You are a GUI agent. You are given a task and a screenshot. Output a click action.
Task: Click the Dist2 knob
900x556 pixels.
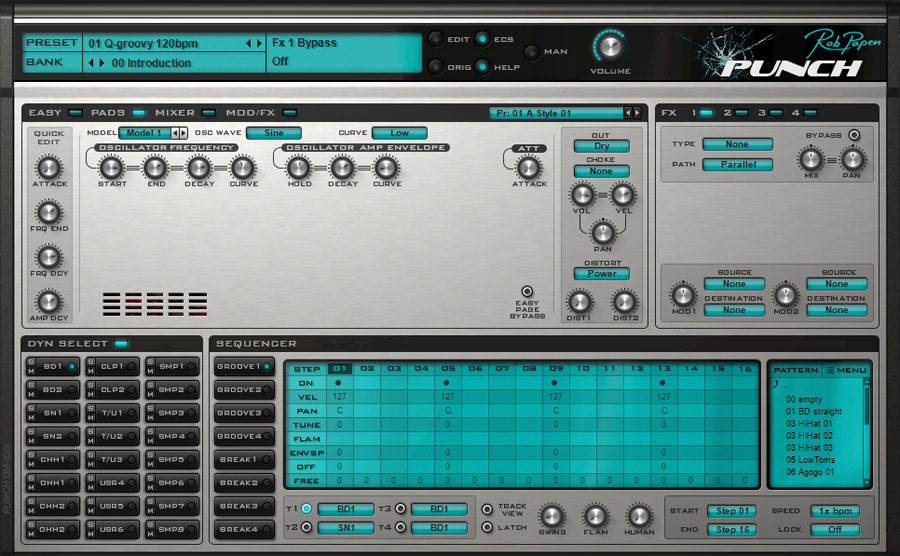tap(624, 302)
